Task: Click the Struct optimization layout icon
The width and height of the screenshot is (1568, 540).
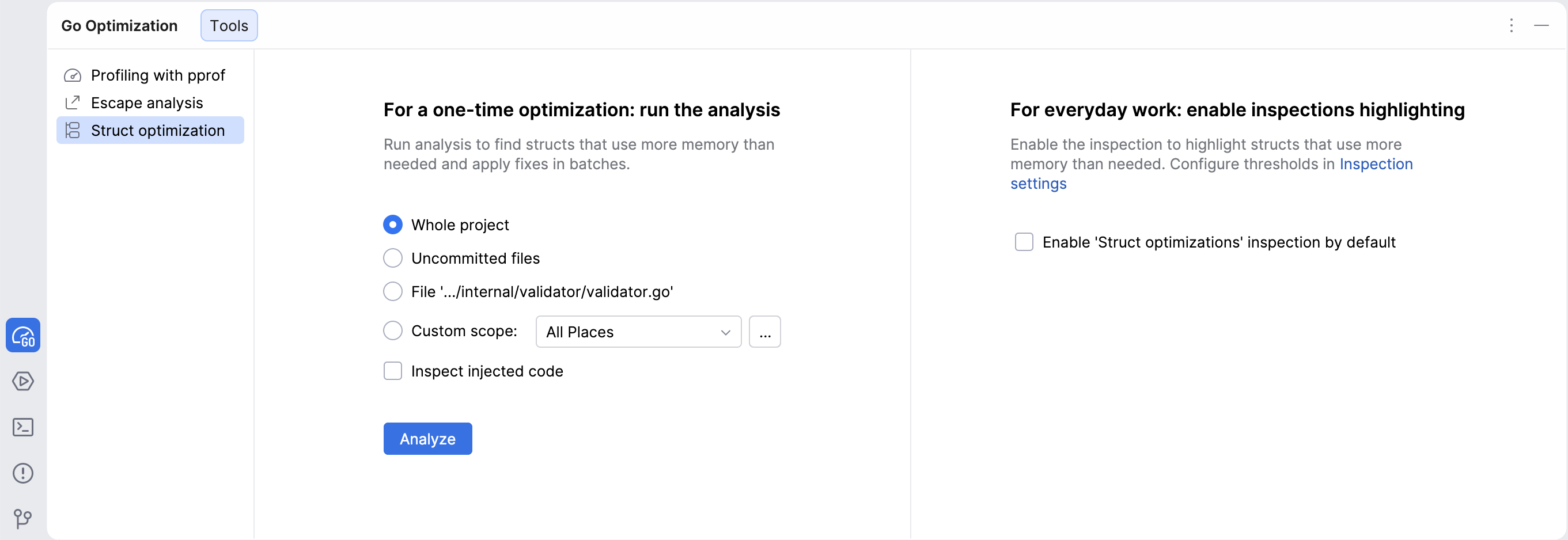Action: pos(73,130)
